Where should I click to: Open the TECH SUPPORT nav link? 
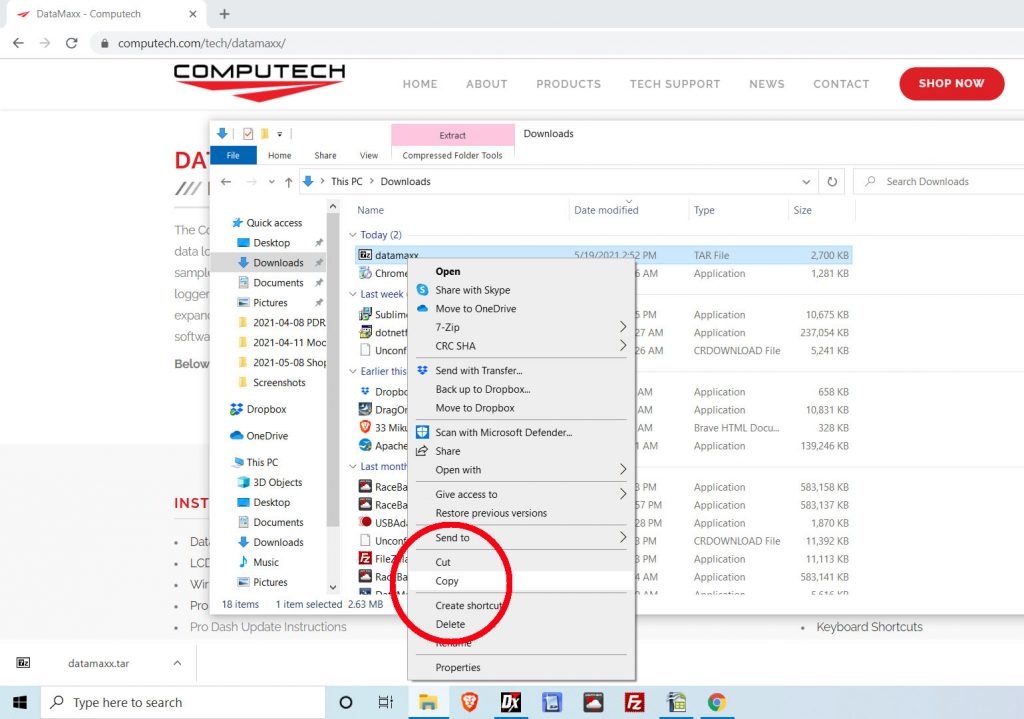tap(675, 84)
